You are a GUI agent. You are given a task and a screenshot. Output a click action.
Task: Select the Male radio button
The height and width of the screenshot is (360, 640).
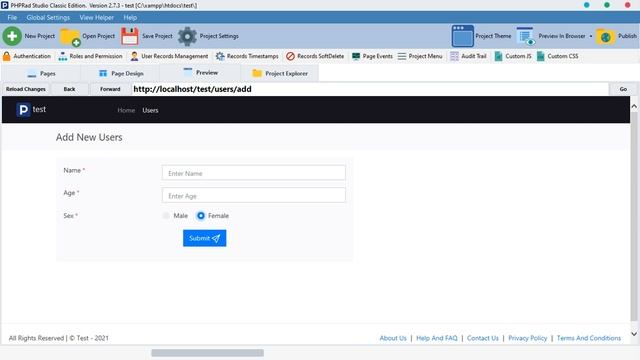166,216
